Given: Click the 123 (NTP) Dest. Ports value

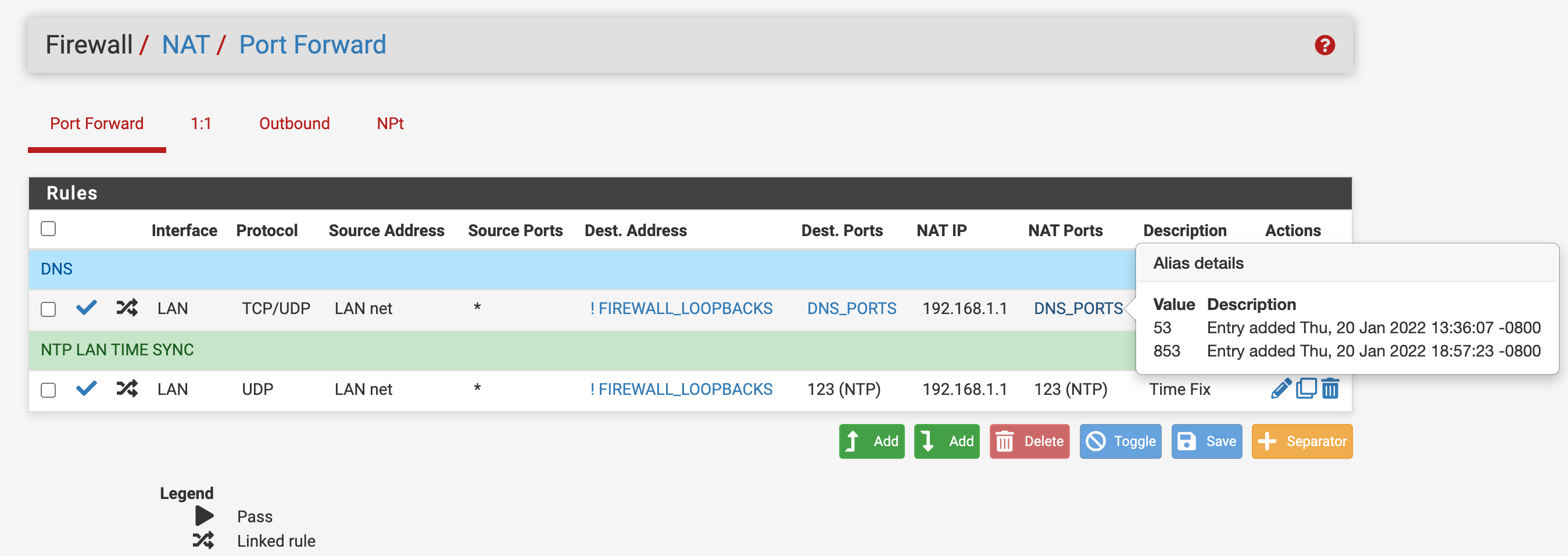Looking at the screenshot, I should coord(844,389).
